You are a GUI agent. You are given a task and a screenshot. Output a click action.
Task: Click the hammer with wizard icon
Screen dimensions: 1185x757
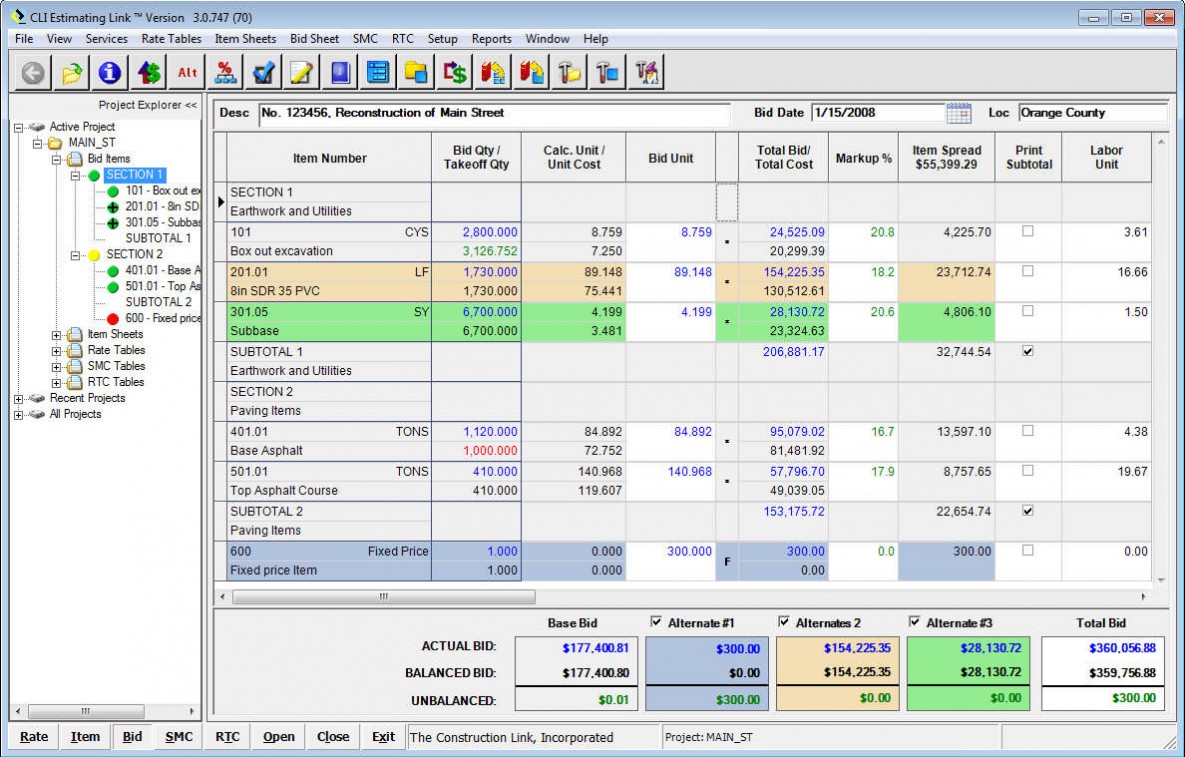pos(646,73)
